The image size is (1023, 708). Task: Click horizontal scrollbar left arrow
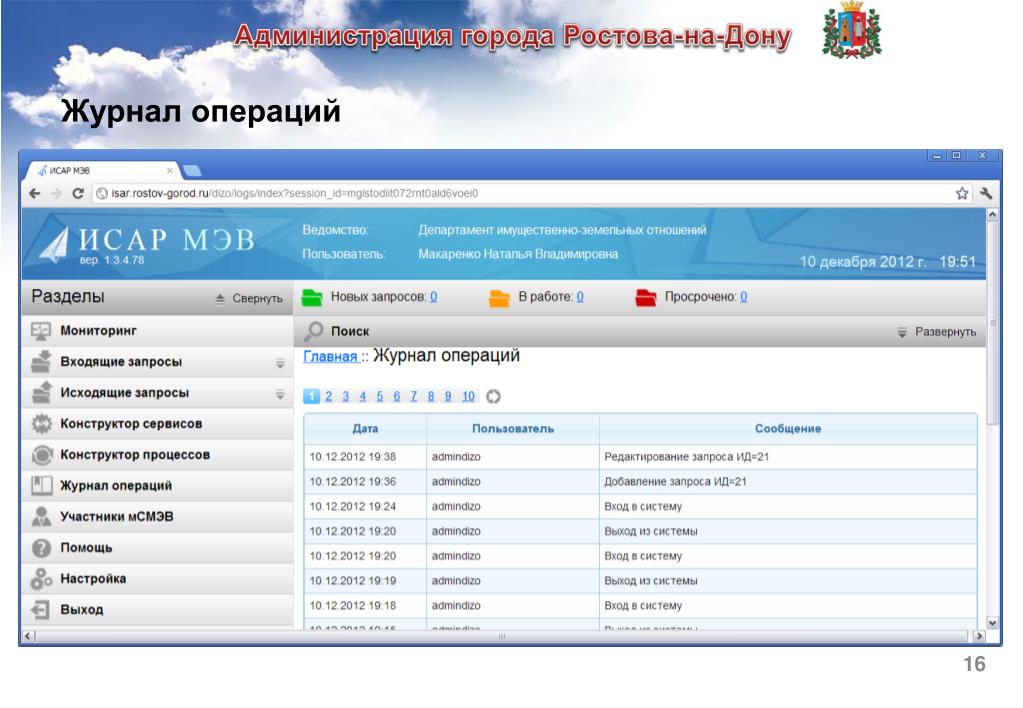tap(28, 636)
